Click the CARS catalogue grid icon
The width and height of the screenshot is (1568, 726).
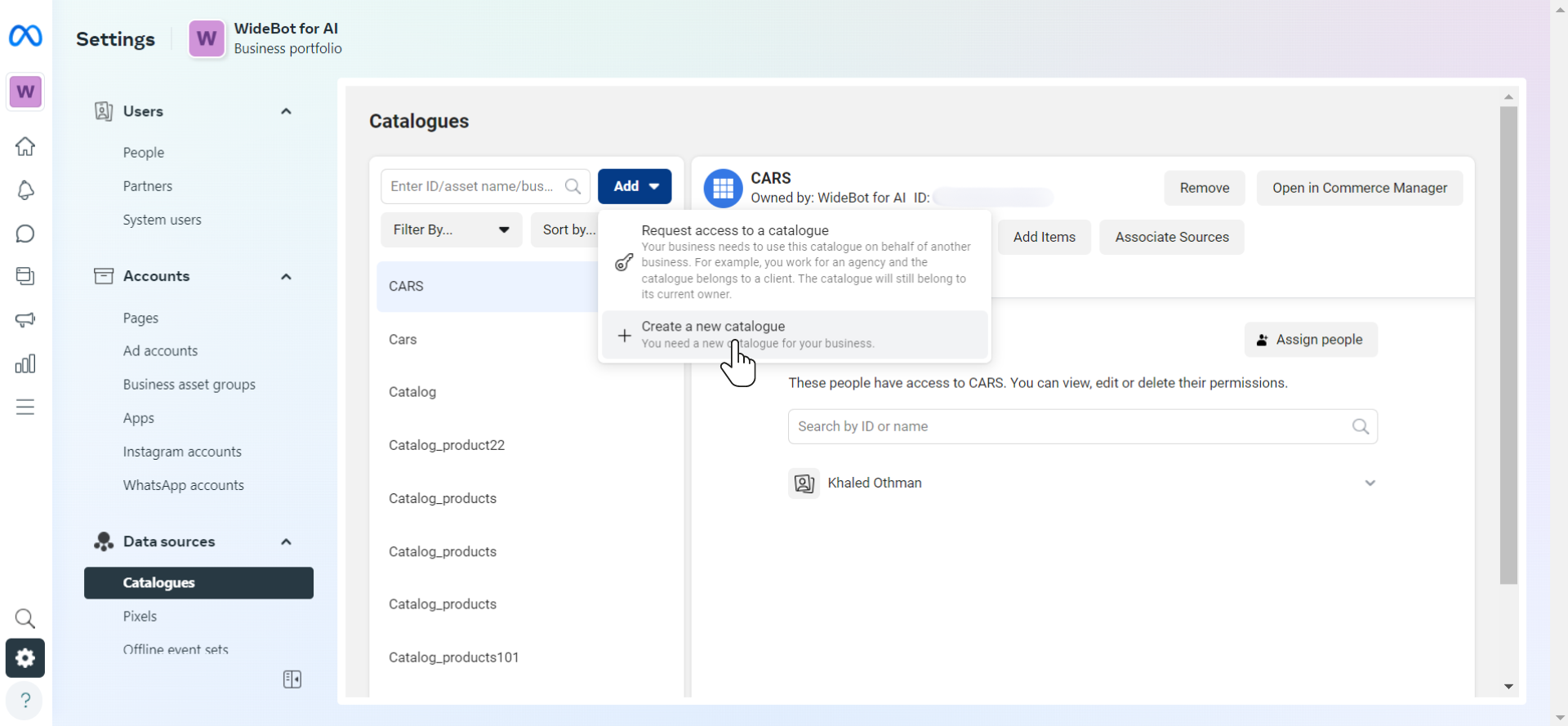click(x=723, y=188)
